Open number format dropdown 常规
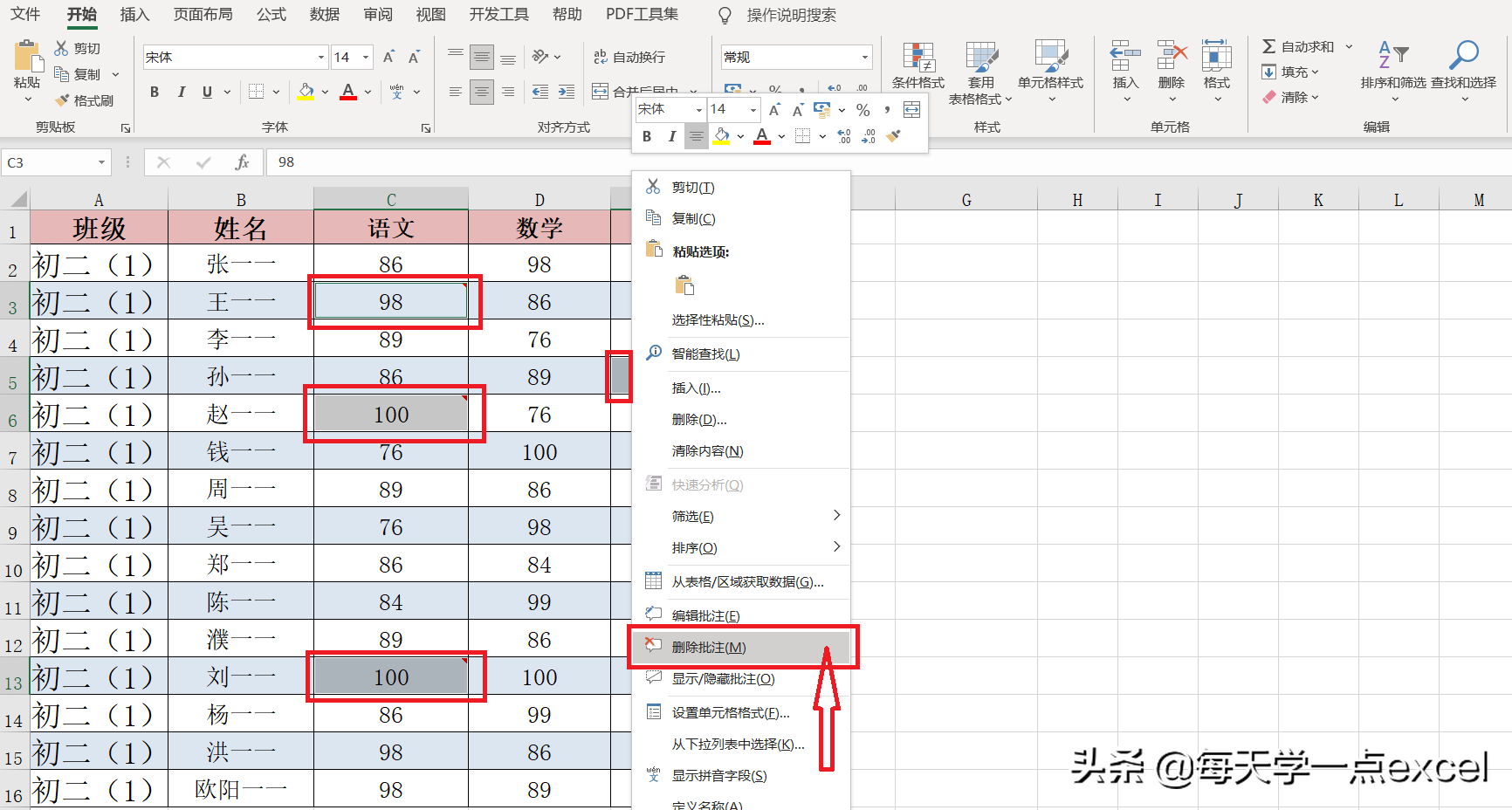 point(865,57)
